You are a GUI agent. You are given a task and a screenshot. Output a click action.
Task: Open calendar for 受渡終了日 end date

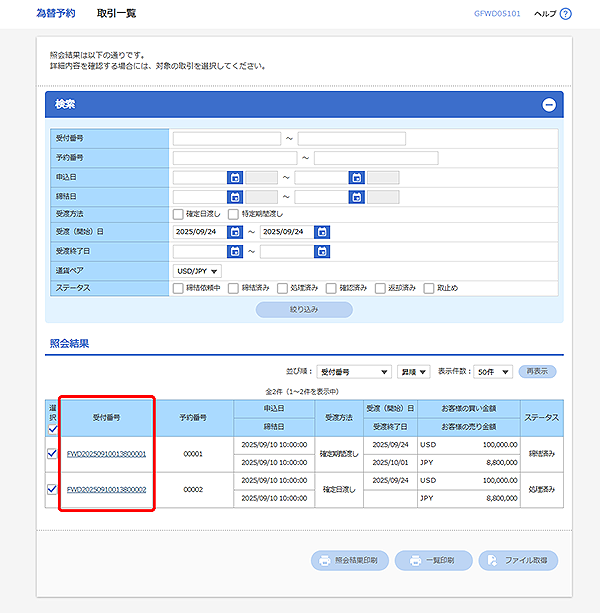[322, 251]
